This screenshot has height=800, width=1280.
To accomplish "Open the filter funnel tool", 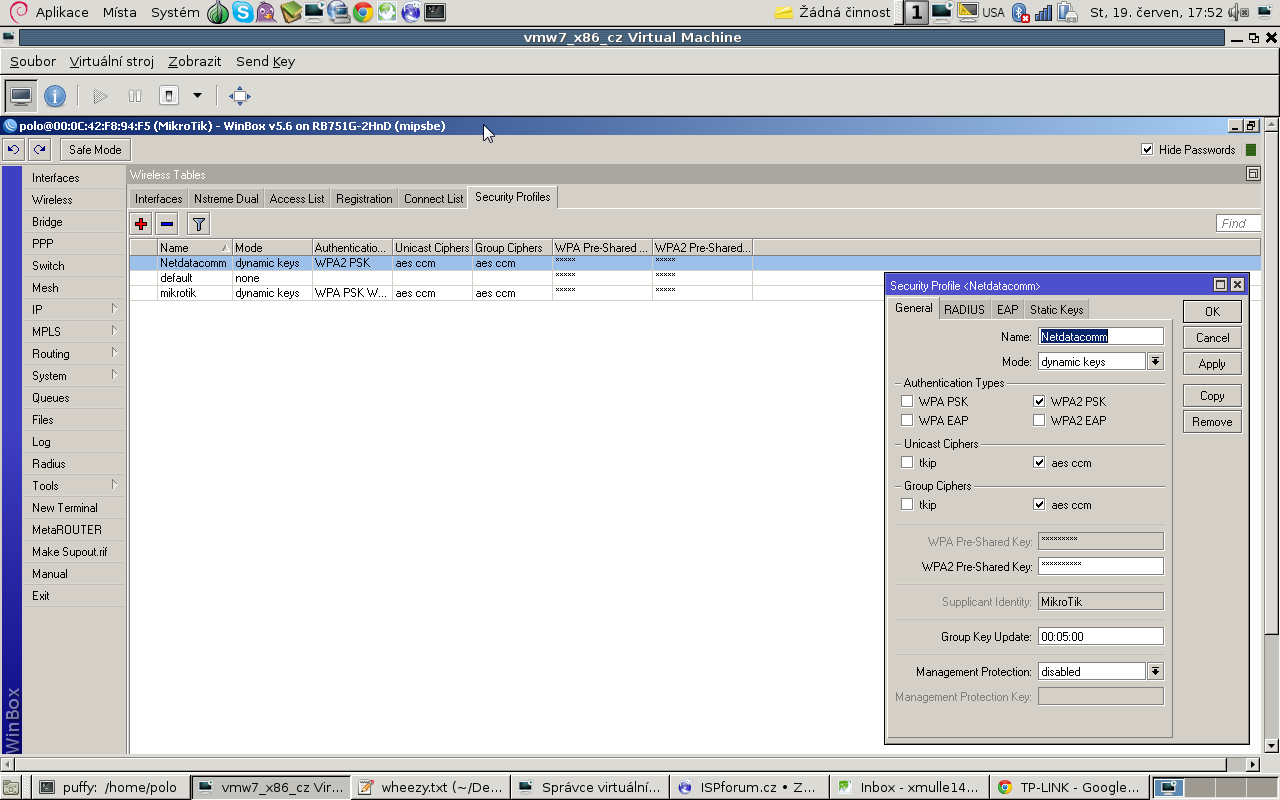I will click(x=199, y=224).
